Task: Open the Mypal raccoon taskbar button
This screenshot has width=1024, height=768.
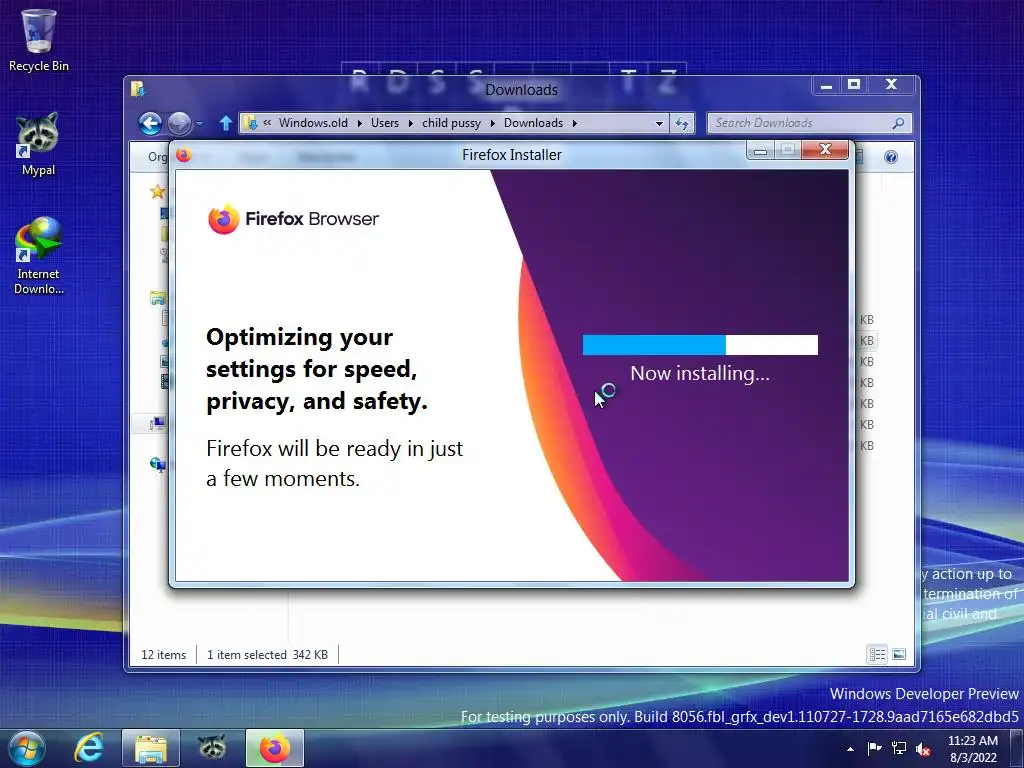Action: tap(212, 748)
